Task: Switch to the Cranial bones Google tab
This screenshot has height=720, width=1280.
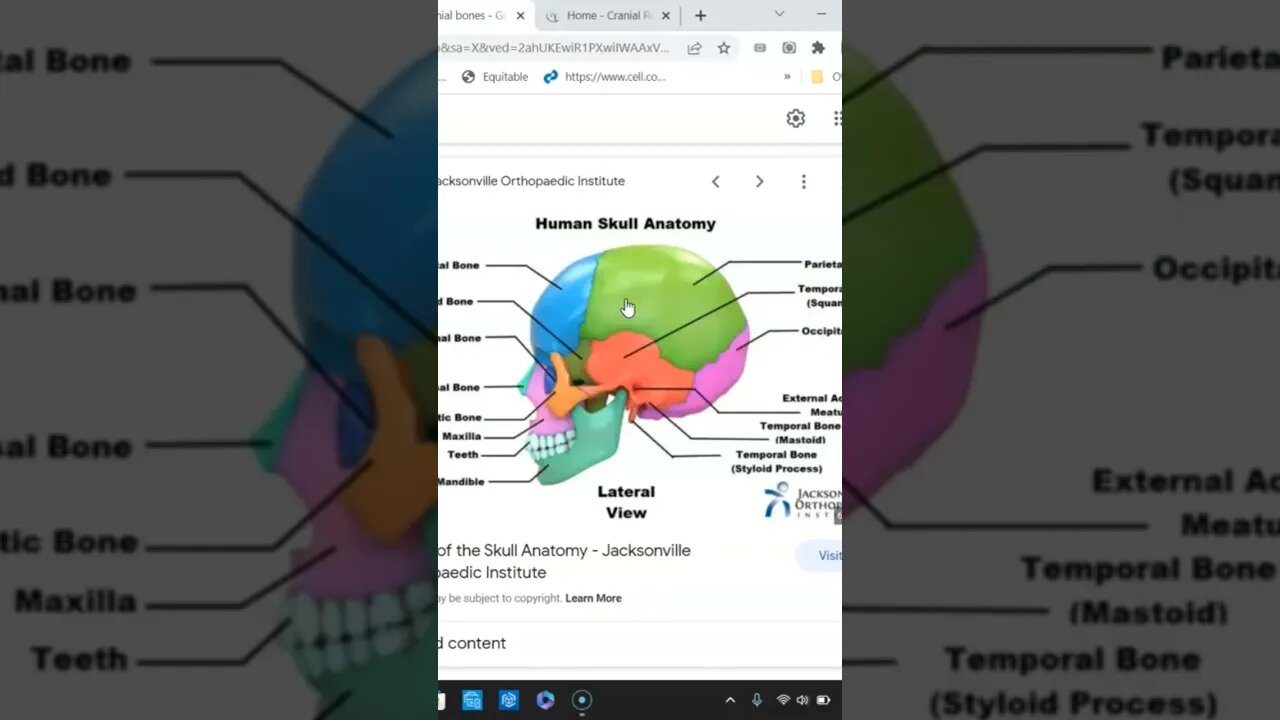Action: (472, 15)
